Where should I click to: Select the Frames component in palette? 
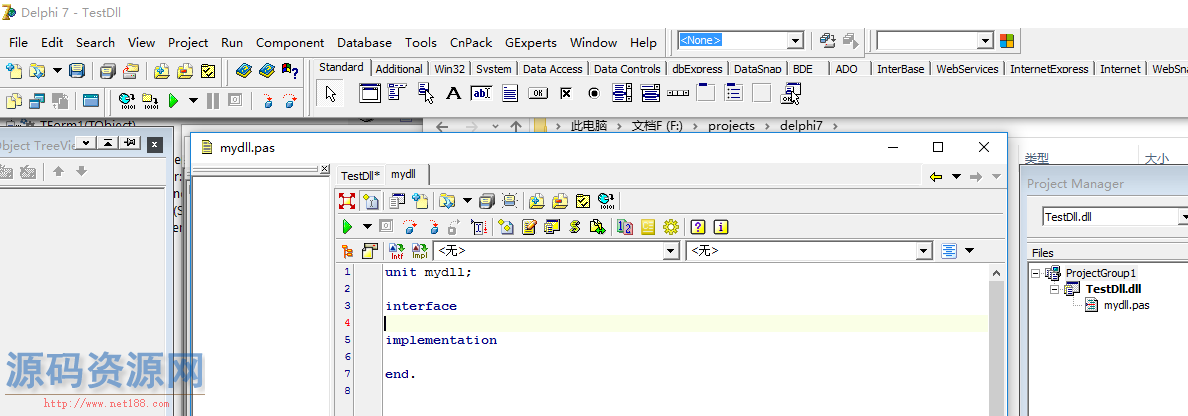tap(370, 93)
